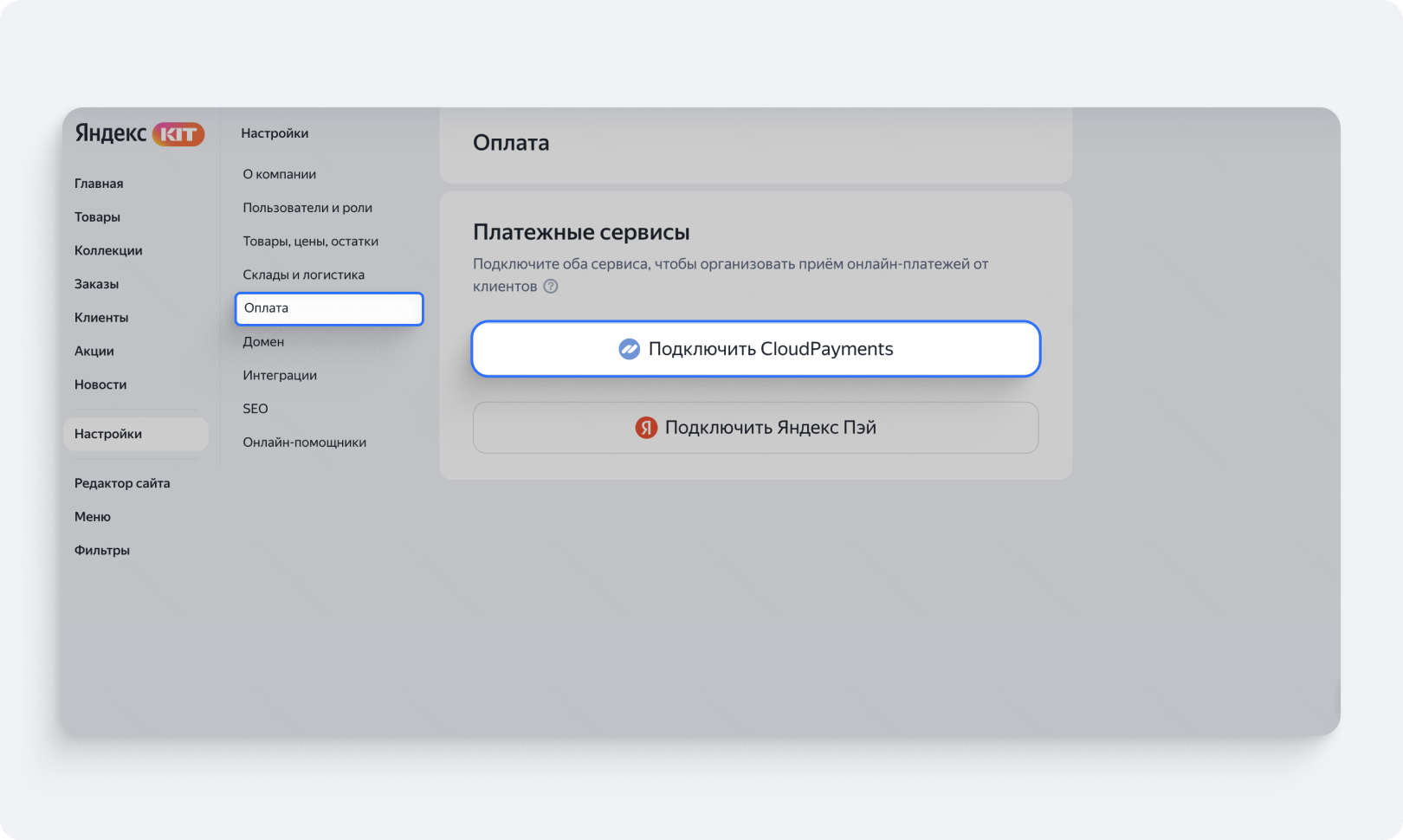Screen dimensions: 1403x840
Task: Open the Интеграции settings page
Action: click(x=280, y=375)
